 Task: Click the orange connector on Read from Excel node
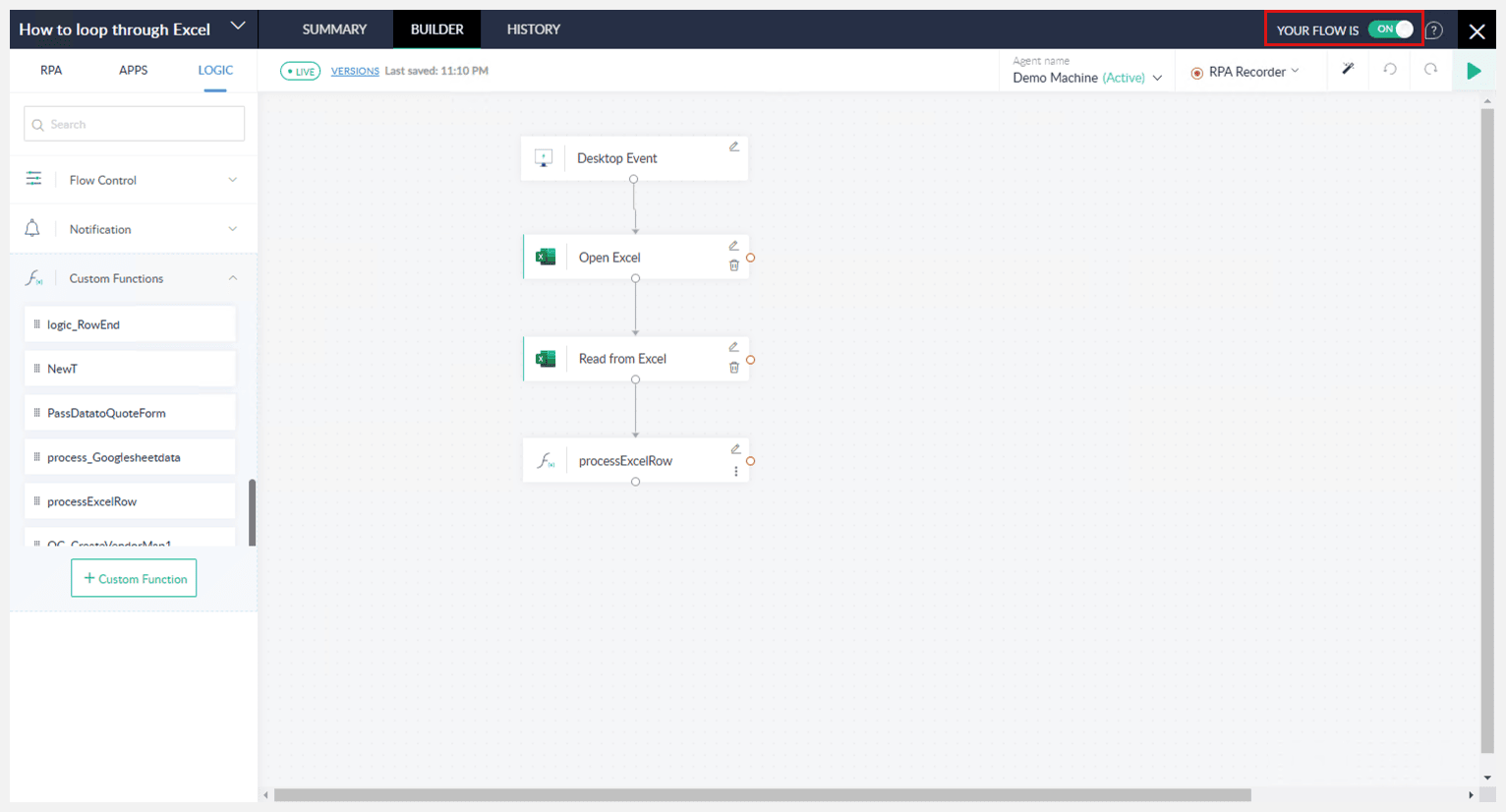pos(750,360)
